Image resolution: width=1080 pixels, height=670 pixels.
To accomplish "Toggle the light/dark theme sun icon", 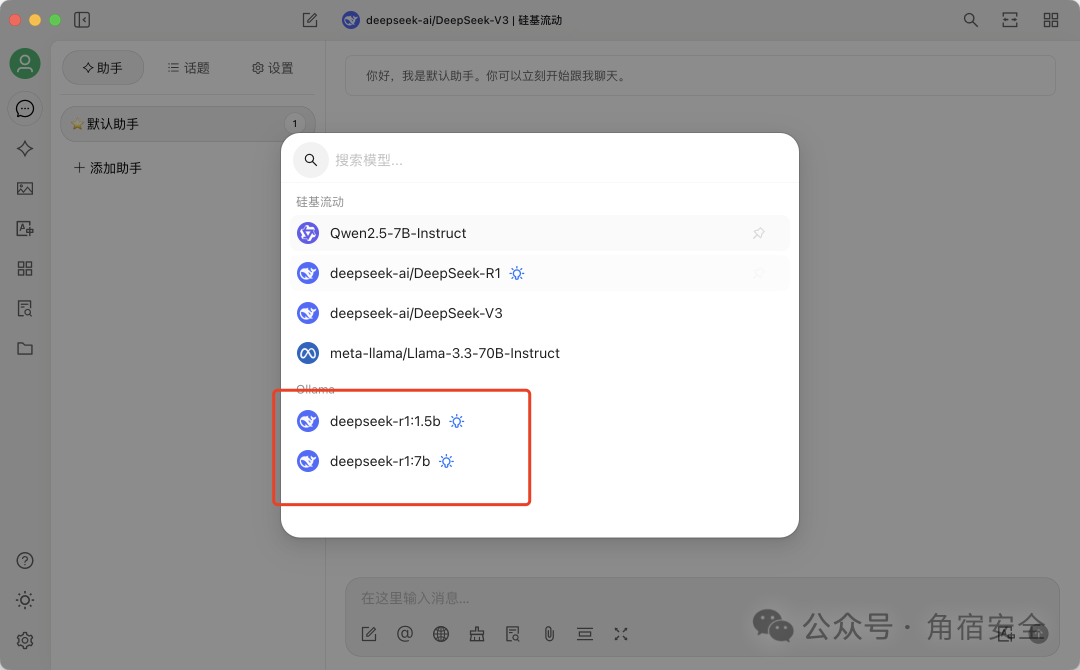I will point(25,600).
